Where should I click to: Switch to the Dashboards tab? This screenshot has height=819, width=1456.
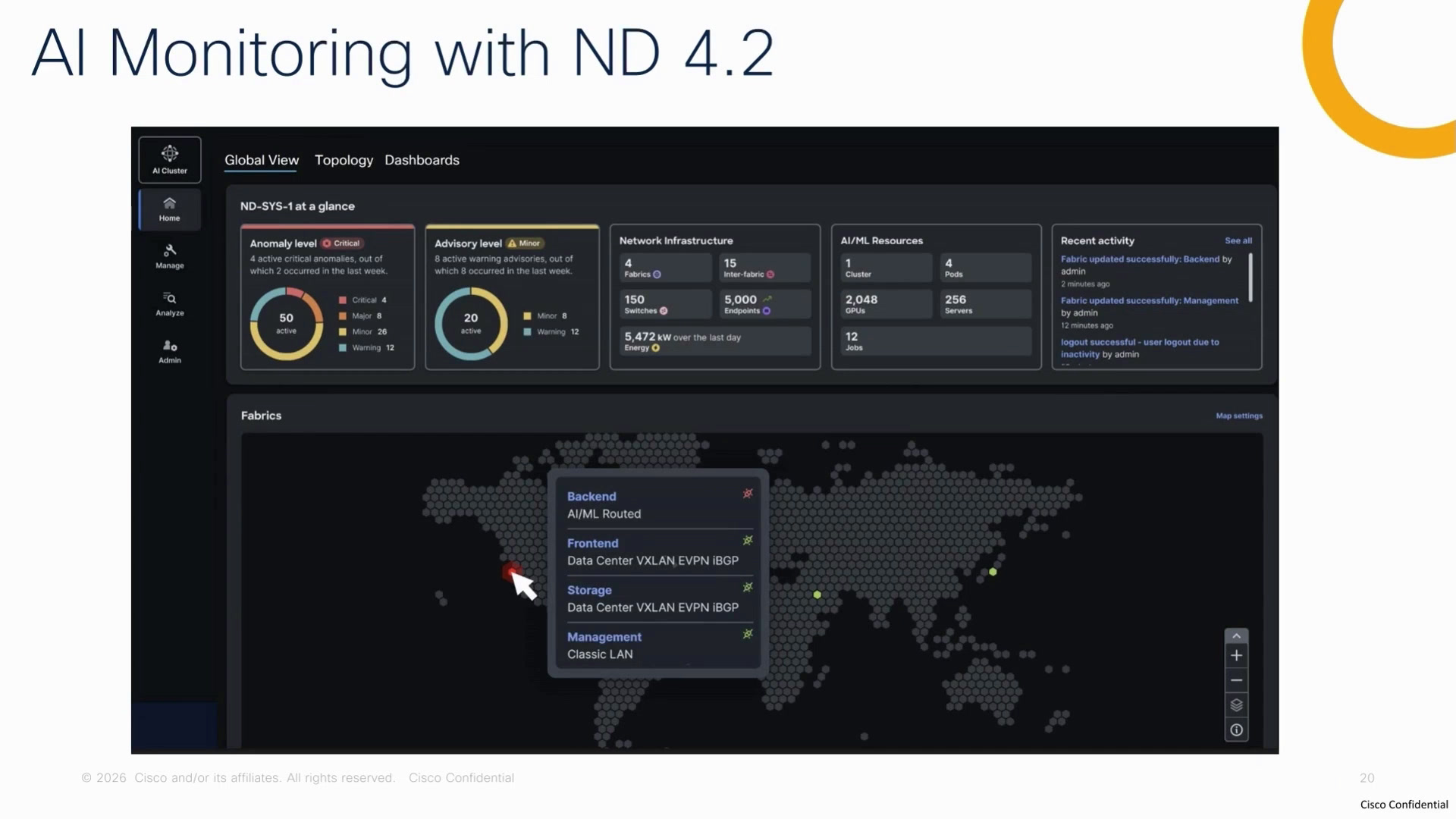(x=422, y=160)
